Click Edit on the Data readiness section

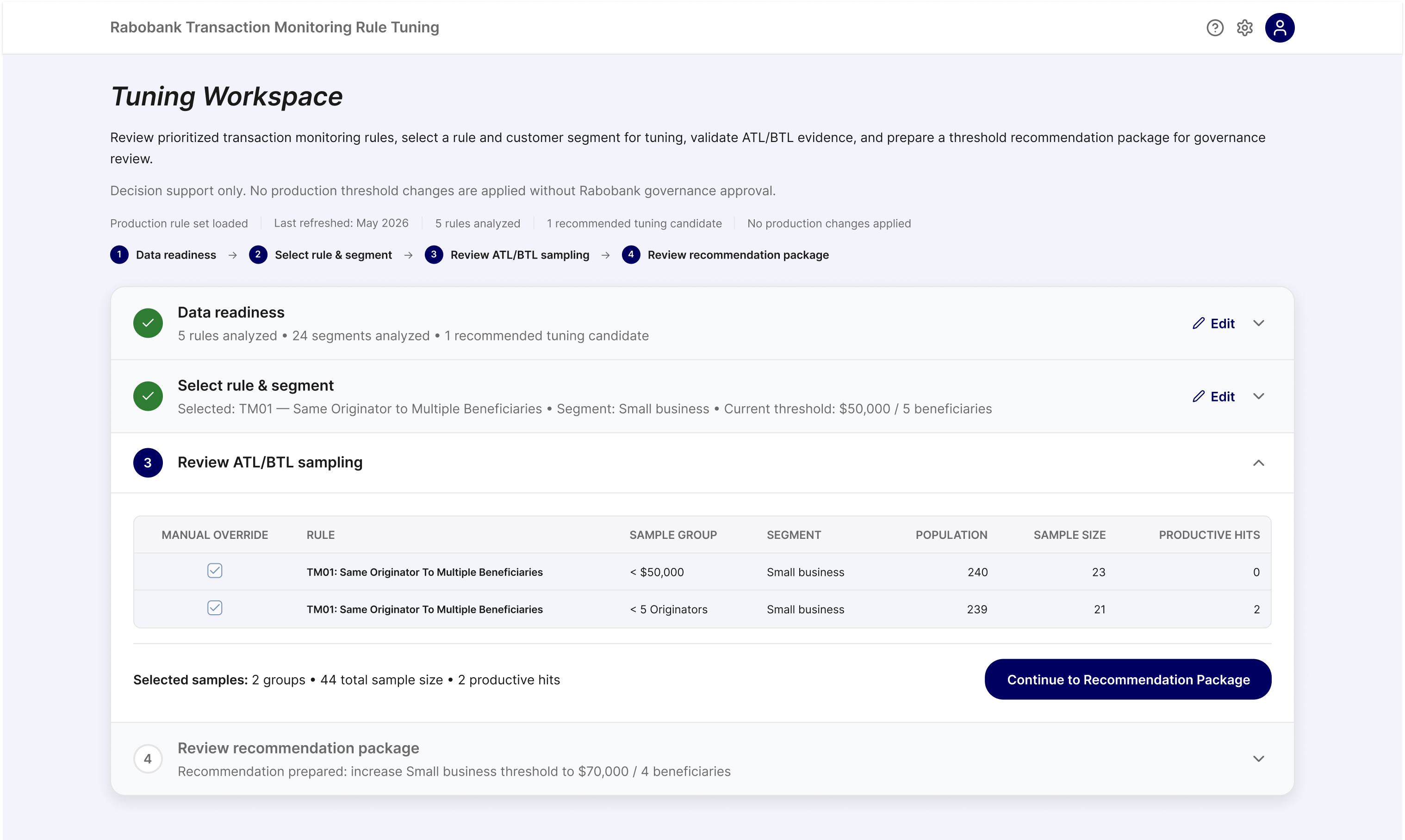(1213, 323)
